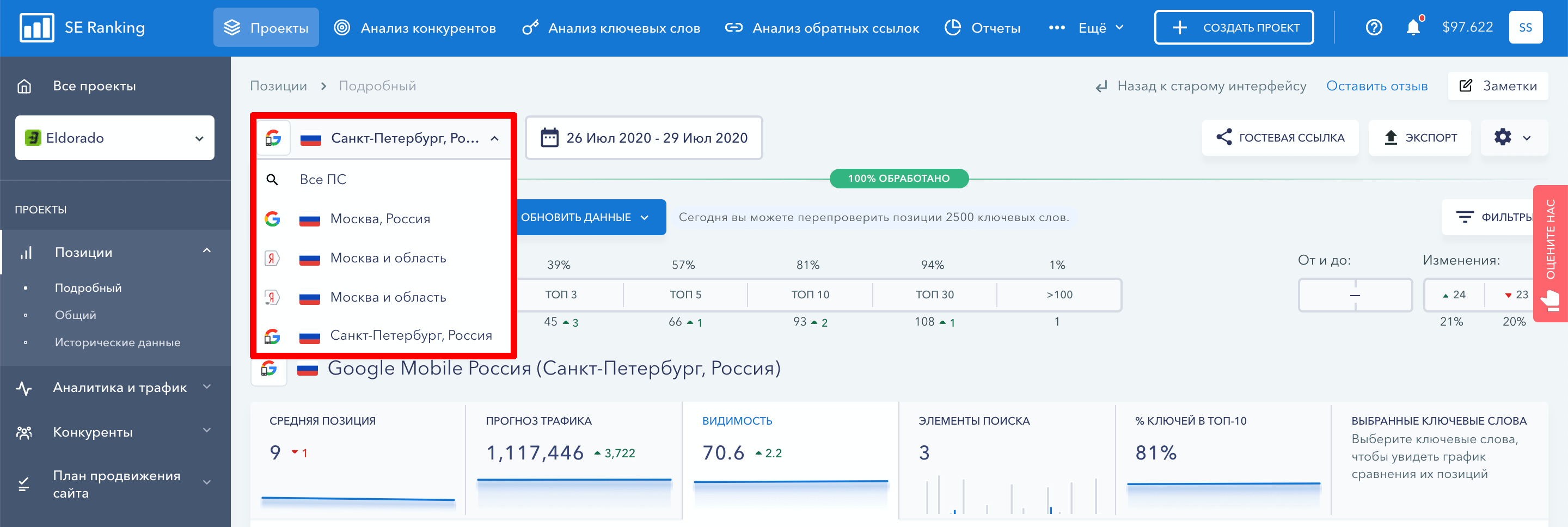
Task: Click Аналитика и трафик pulse icon
Action: point(24,388)
